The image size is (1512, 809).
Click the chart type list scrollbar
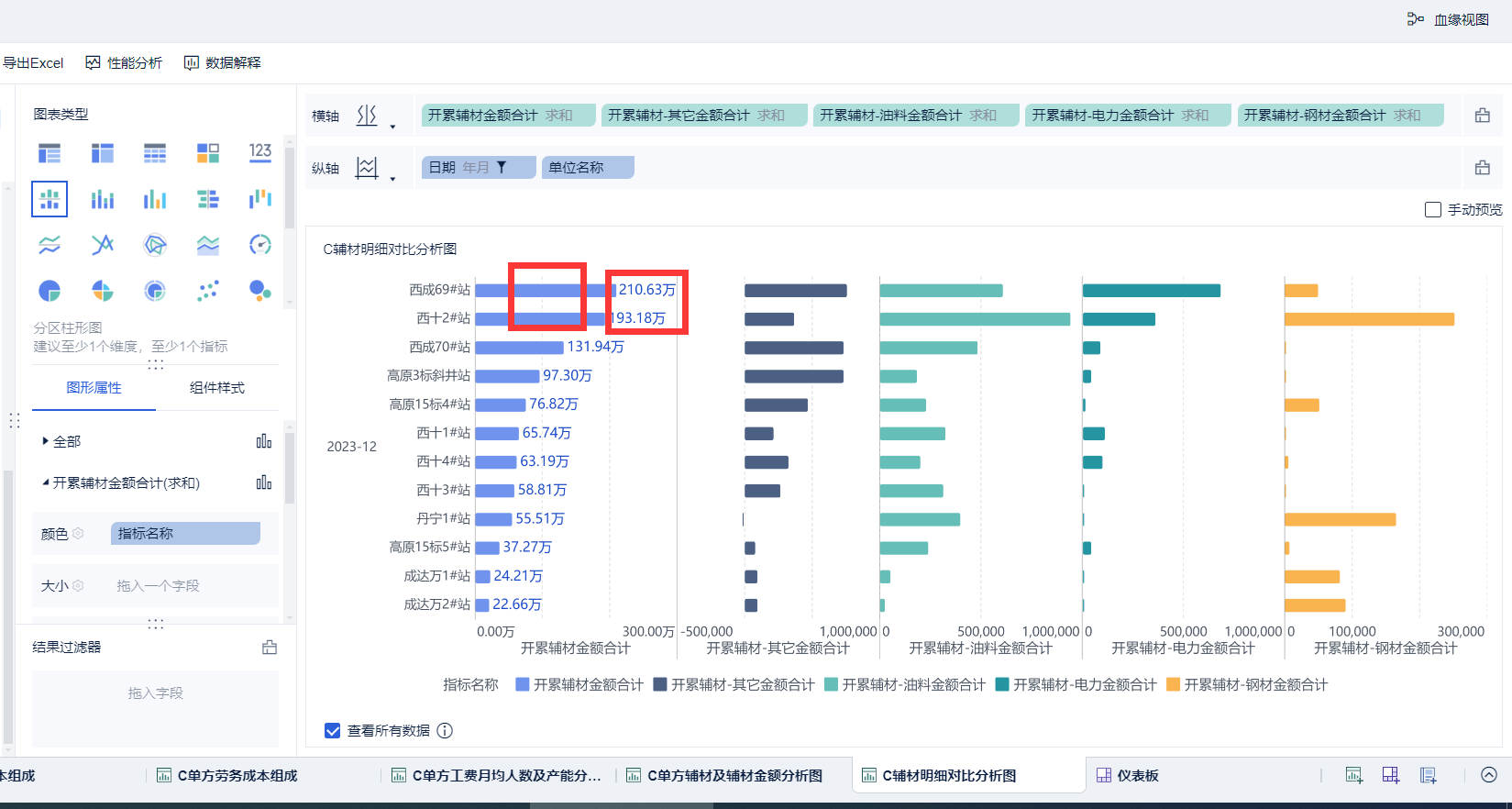290,188
